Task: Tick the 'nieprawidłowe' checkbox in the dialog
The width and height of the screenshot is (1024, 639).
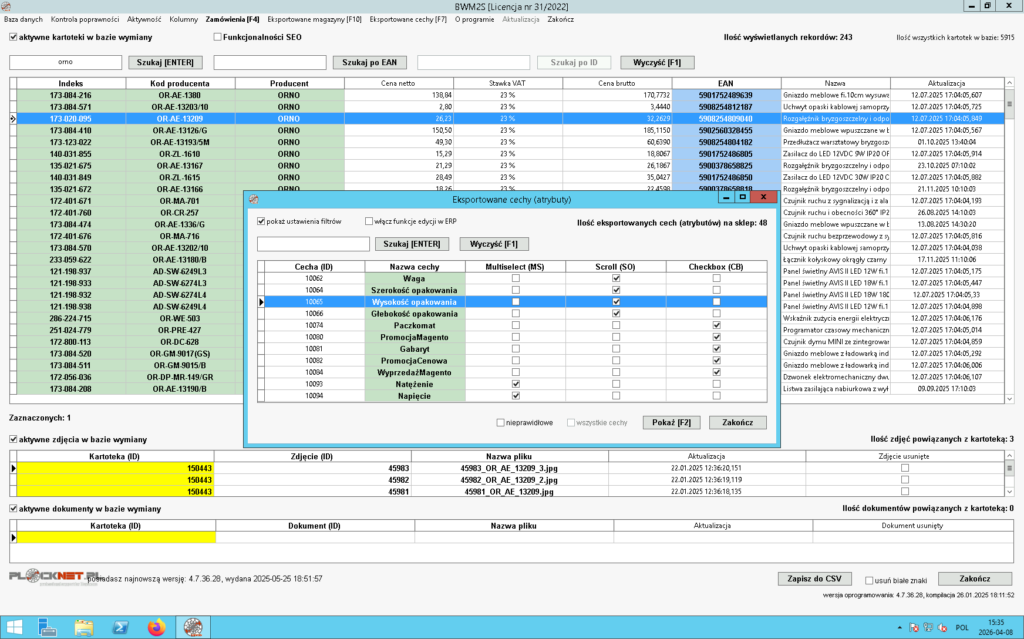Action: coord(502,422)
